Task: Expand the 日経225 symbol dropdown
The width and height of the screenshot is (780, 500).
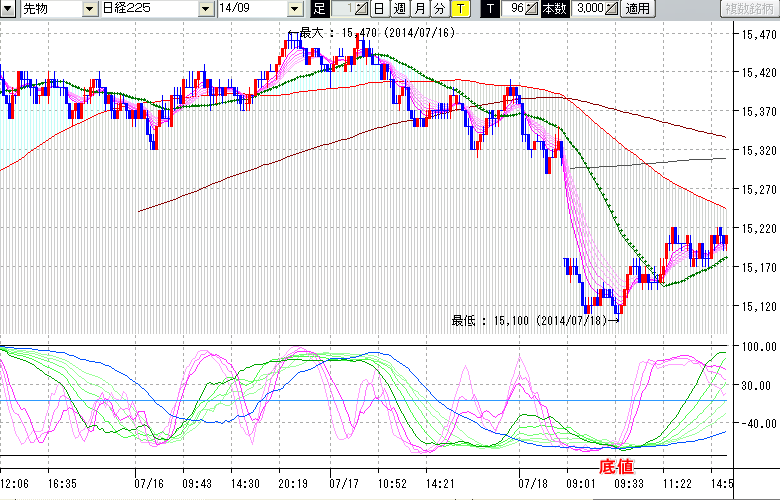Action: [205, 9]
